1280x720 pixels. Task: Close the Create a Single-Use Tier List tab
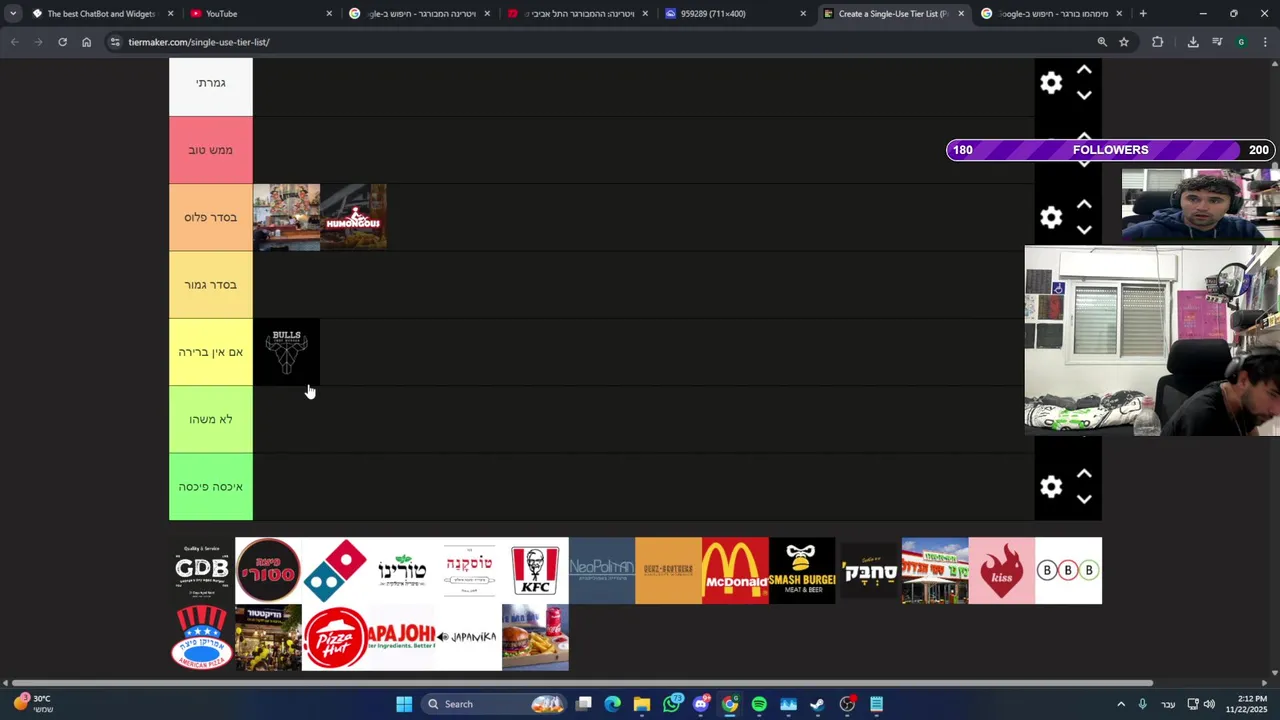pos(961,14)
